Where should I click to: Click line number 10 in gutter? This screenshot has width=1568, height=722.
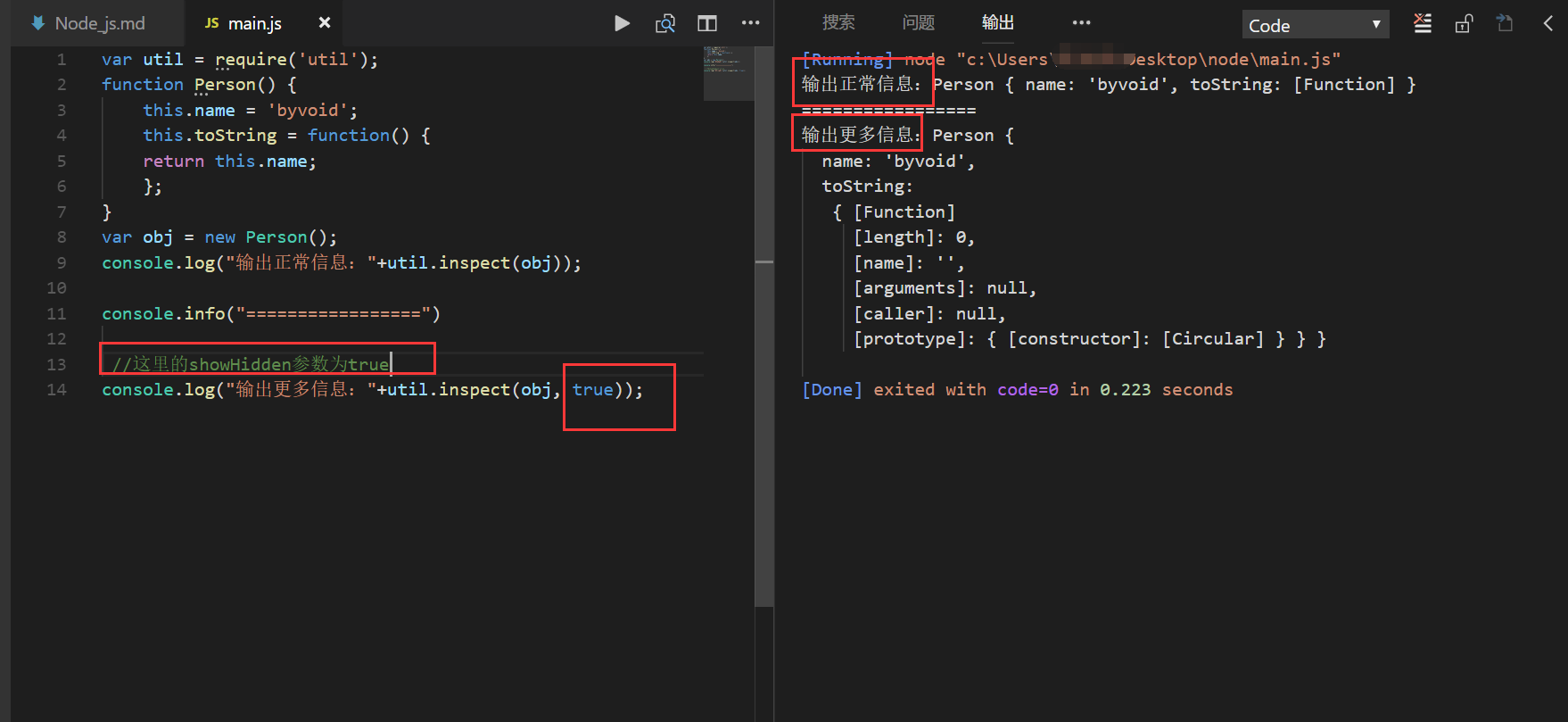tap(56, 288)
